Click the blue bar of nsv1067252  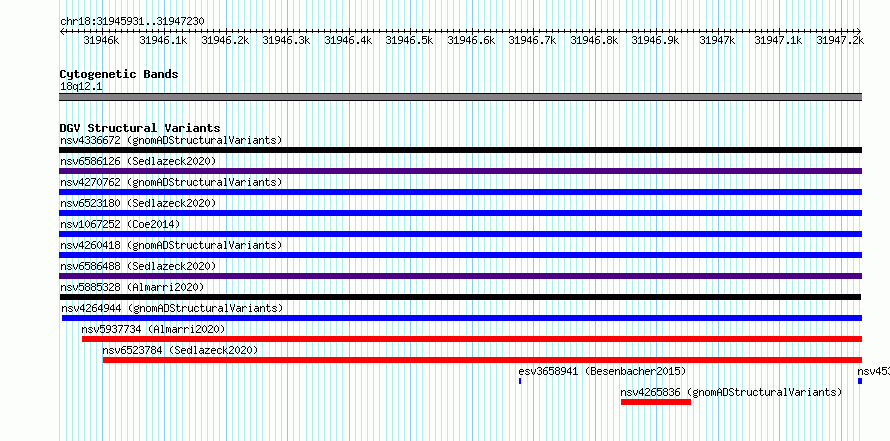click(x=460, y=234)
